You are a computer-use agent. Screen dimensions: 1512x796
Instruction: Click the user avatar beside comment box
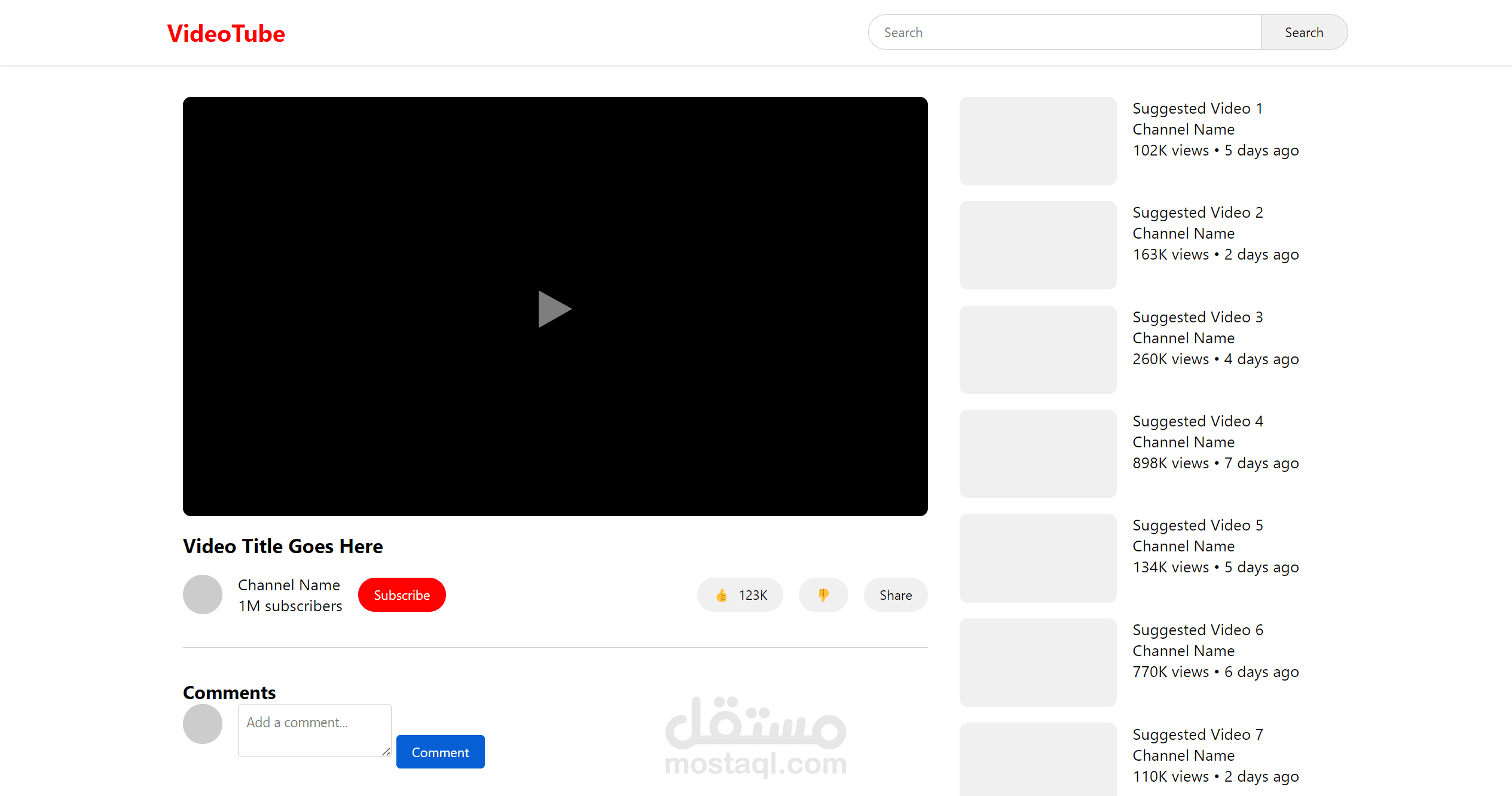click(203, 724)
